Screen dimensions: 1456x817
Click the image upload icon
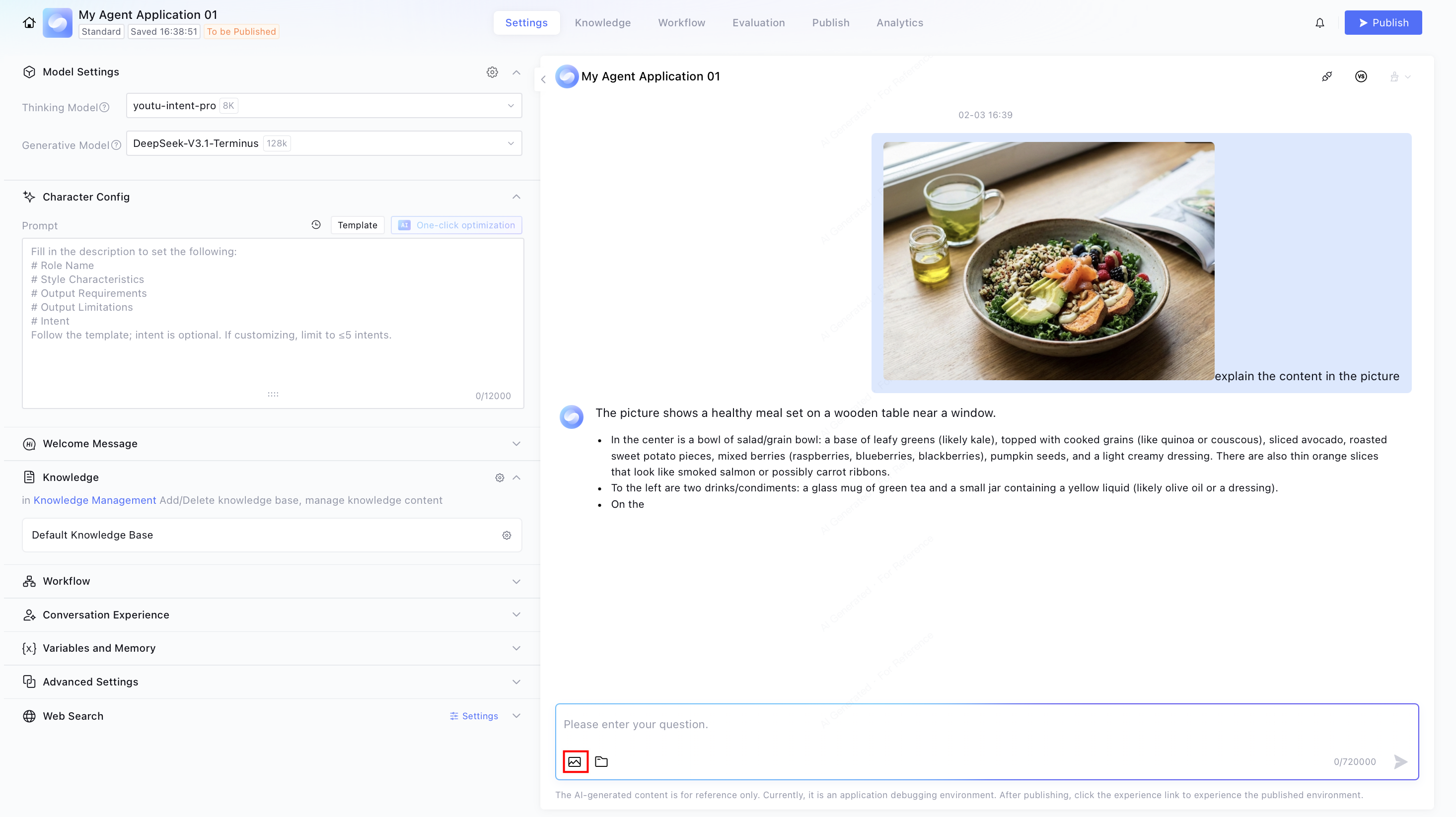point(575,761)
